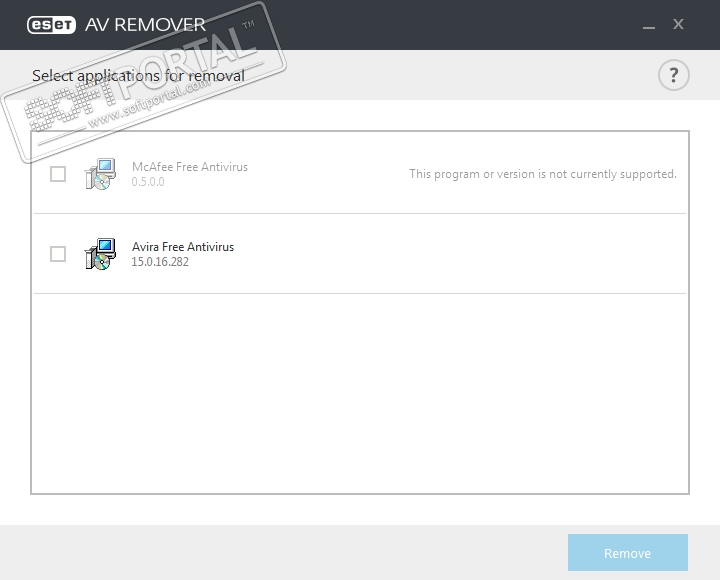Close the AV Remover window
The image size is (720, 580).
(x=678, y=24)
